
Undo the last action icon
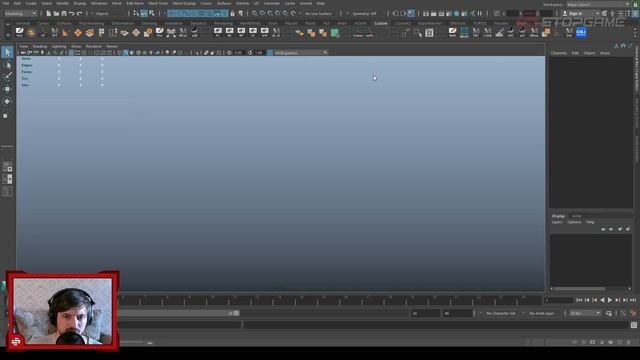pos(71,13)
